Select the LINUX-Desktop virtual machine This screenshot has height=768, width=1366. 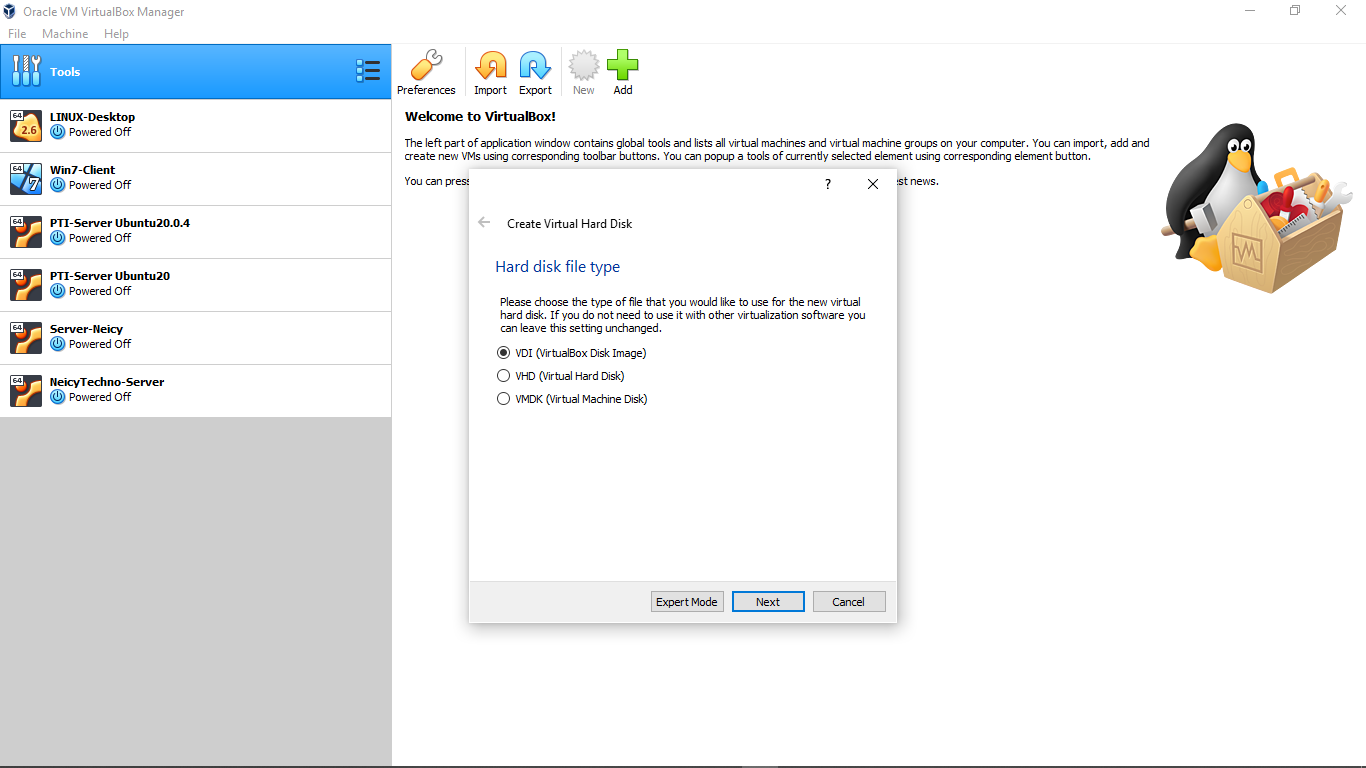pyautogui.click(x=196, y=126)
